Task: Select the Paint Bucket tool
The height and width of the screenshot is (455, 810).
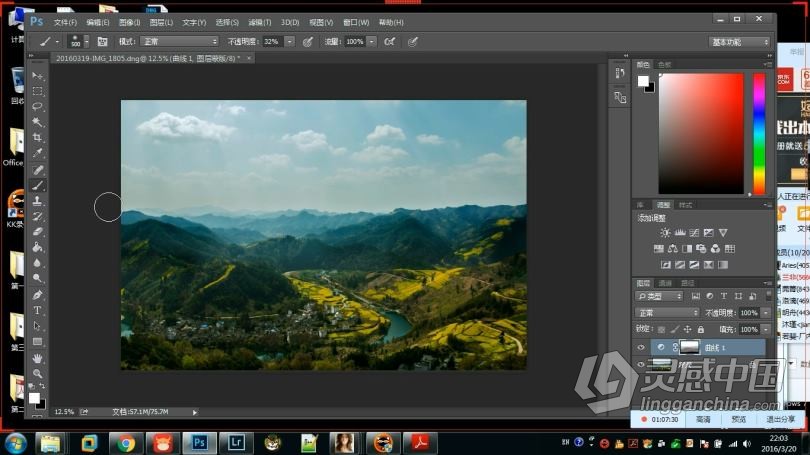Action: click(x=38, y=247)
